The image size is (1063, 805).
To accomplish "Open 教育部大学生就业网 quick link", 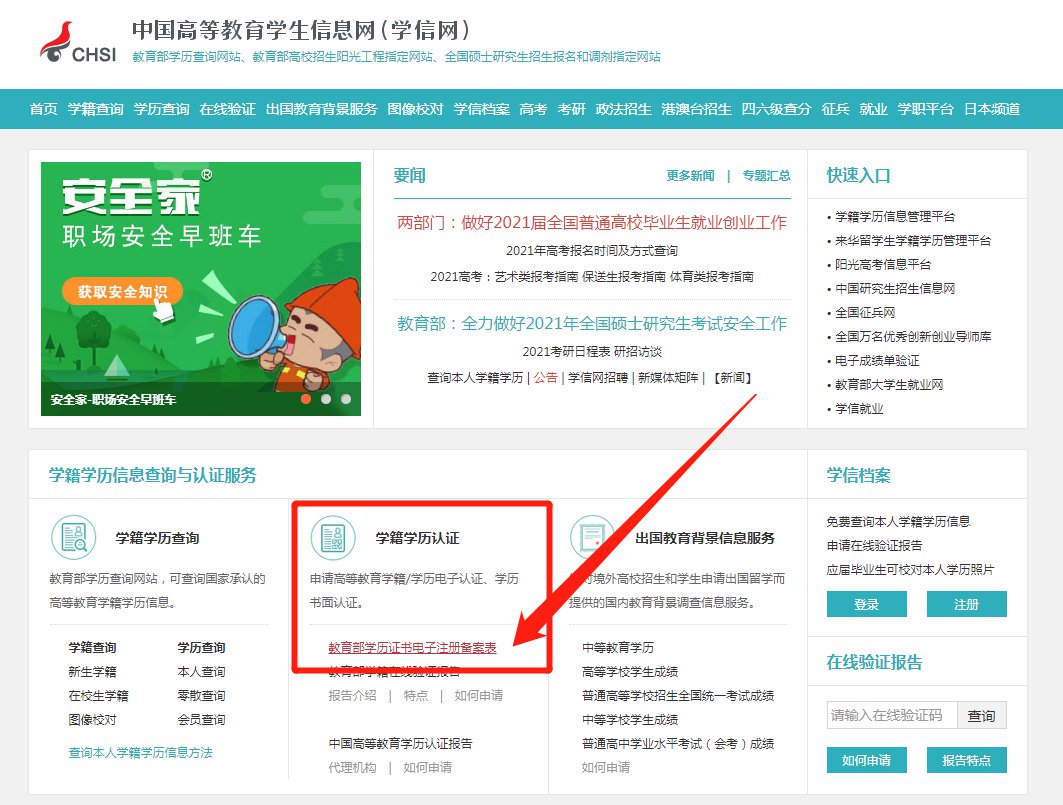I will (x=889, y=385).
